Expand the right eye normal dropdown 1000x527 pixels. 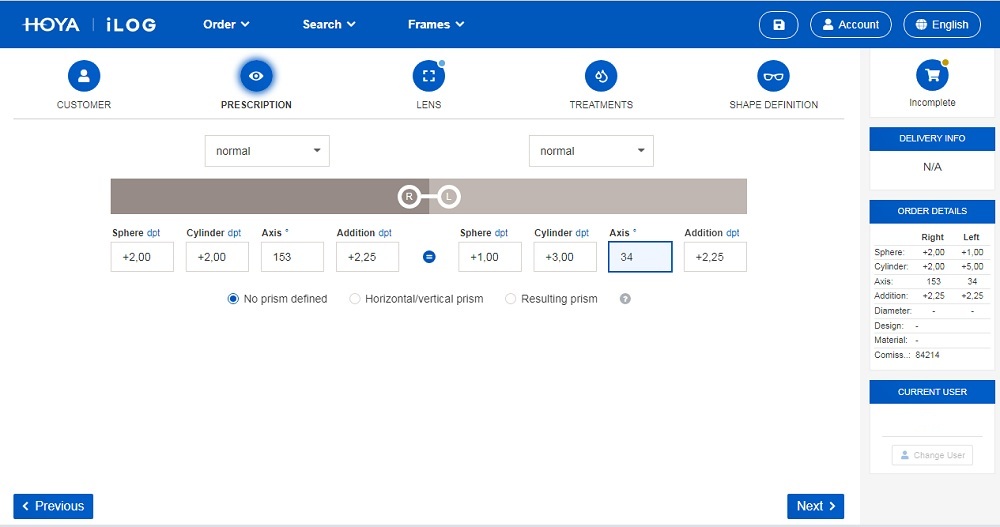point(267,151)
